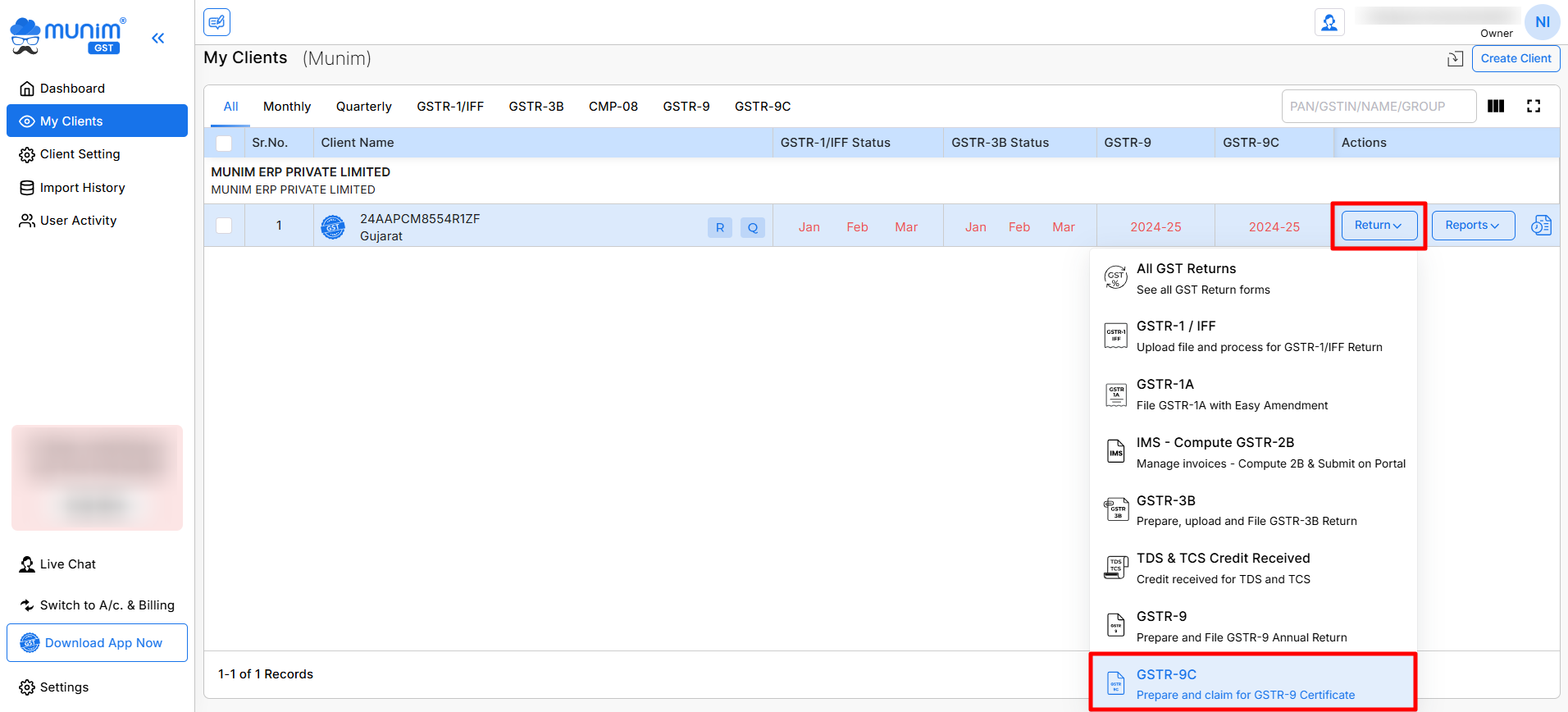Open the Reports dropdown

1473,226
